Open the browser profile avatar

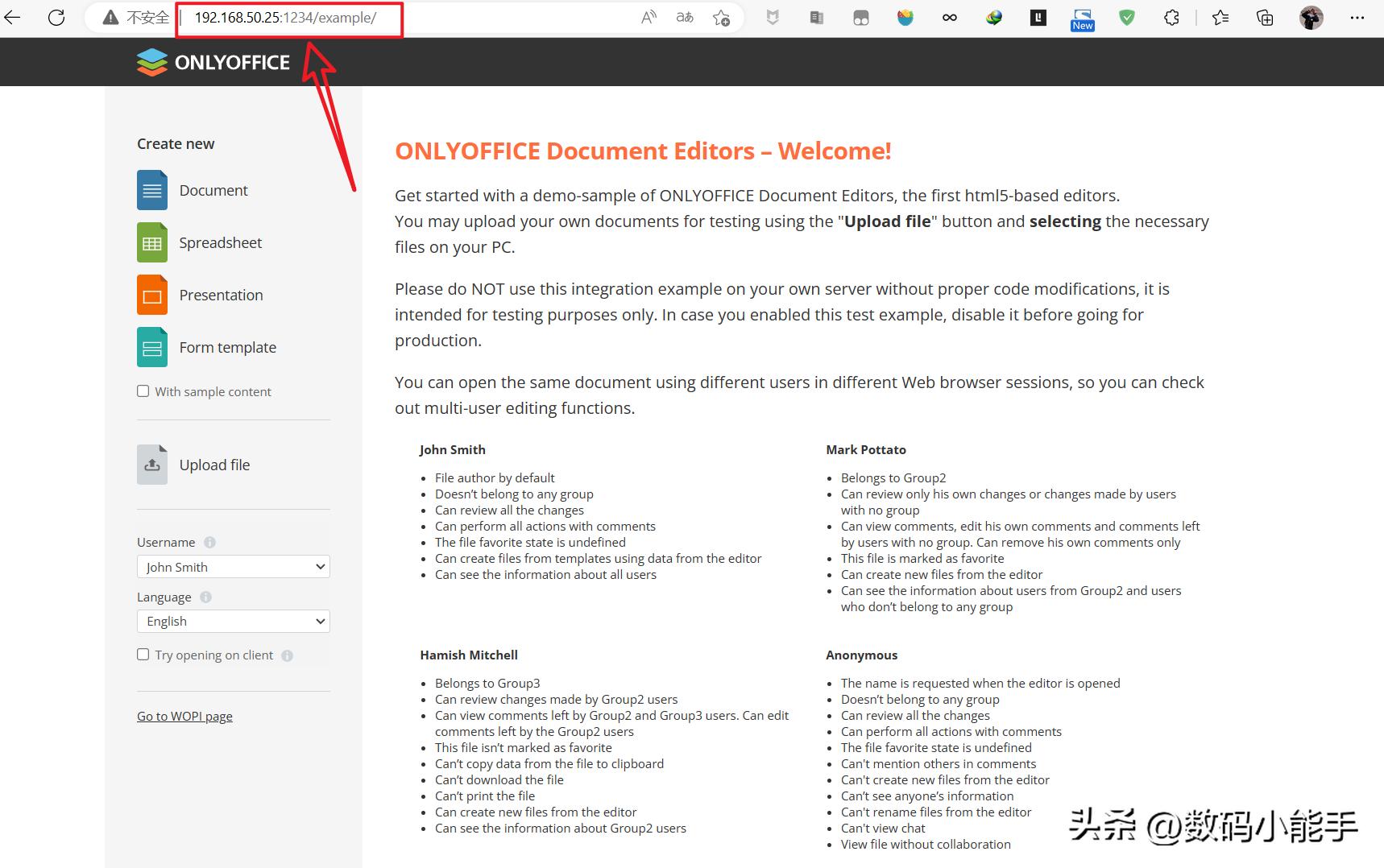click(x=1311, y=18)
